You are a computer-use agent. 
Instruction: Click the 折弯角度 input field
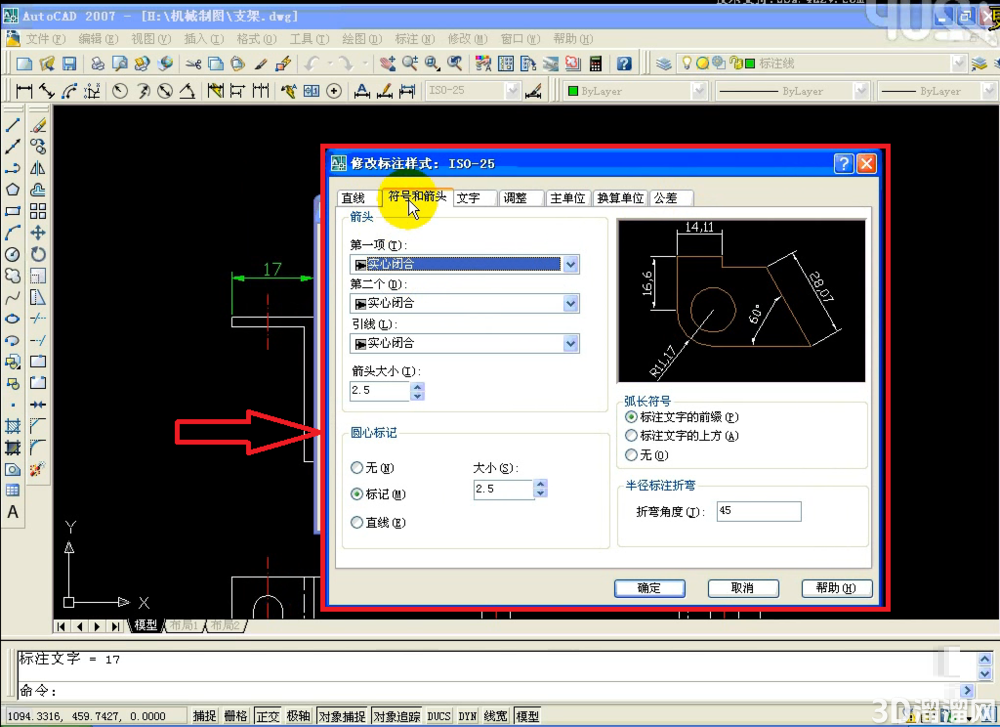(759, 511)
